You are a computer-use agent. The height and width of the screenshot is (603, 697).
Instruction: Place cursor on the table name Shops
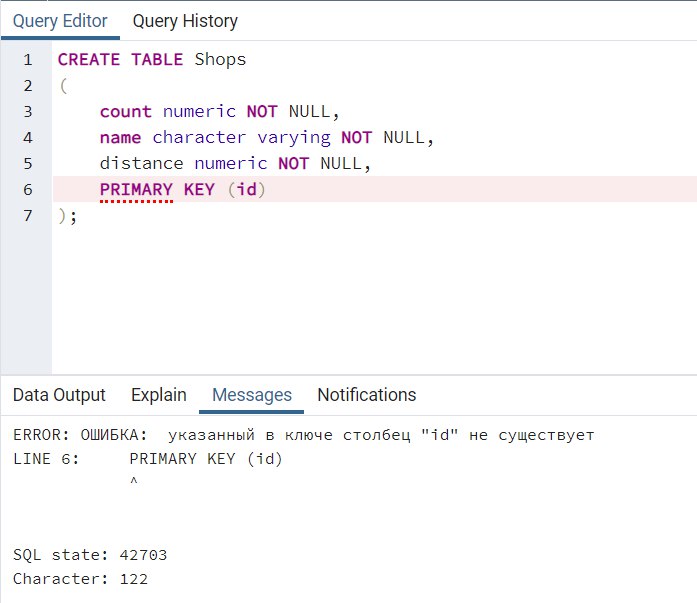pos(220,60)
